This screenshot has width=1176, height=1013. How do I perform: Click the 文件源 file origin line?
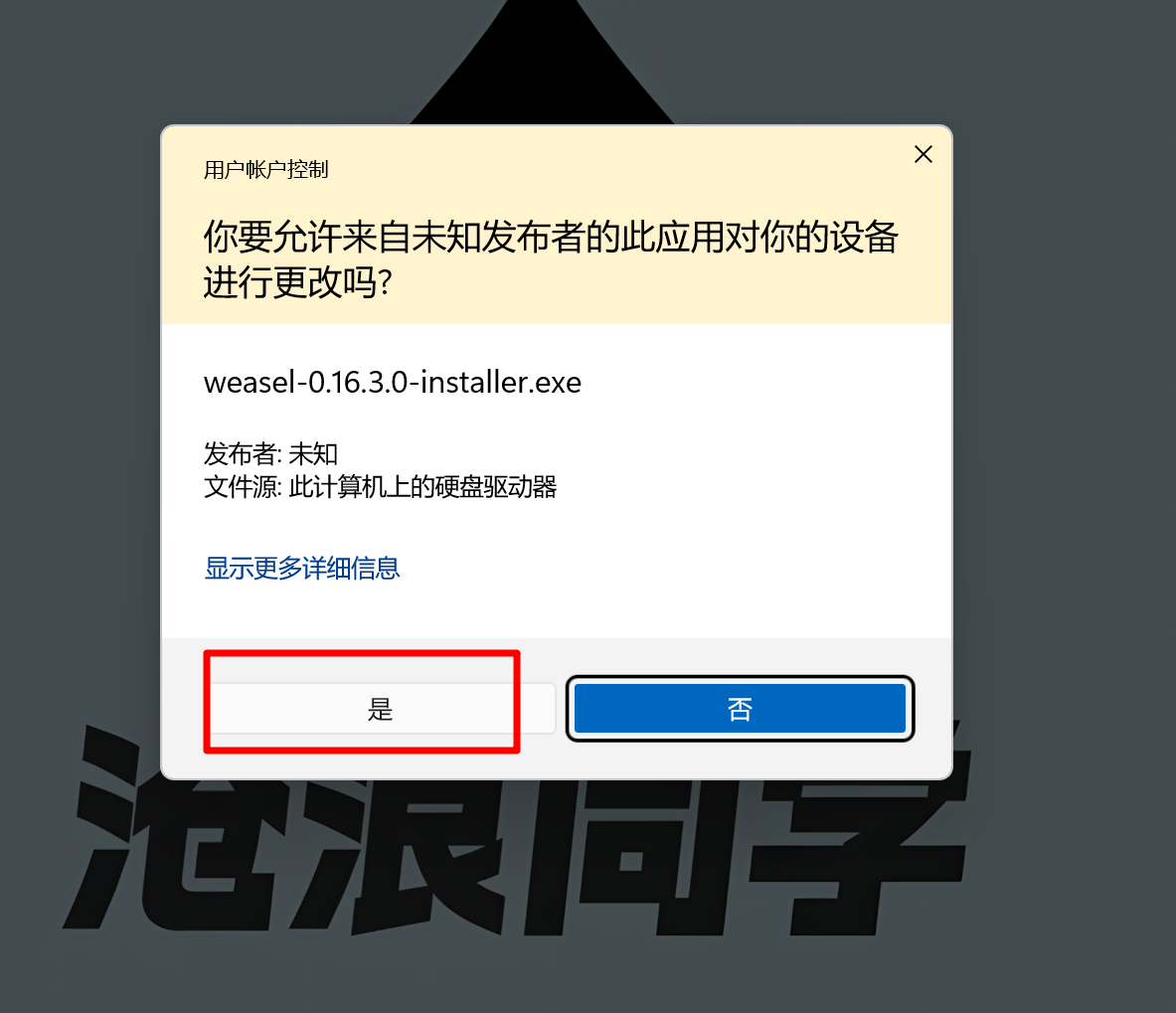coord(381,487)
